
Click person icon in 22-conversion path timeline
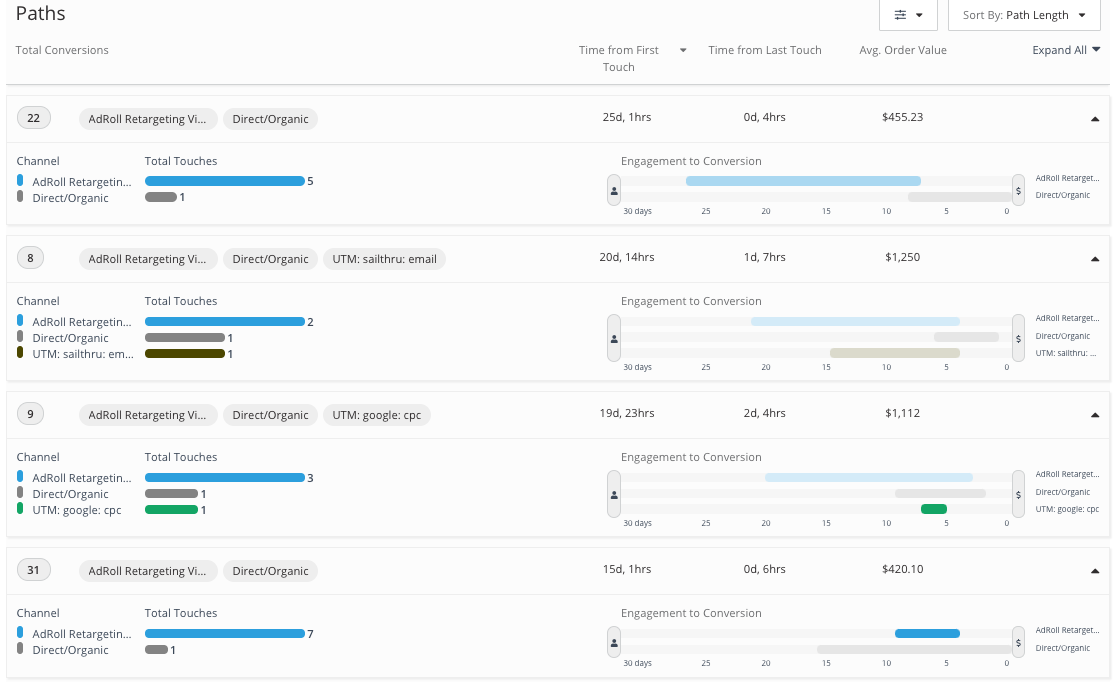coord(614,189)
